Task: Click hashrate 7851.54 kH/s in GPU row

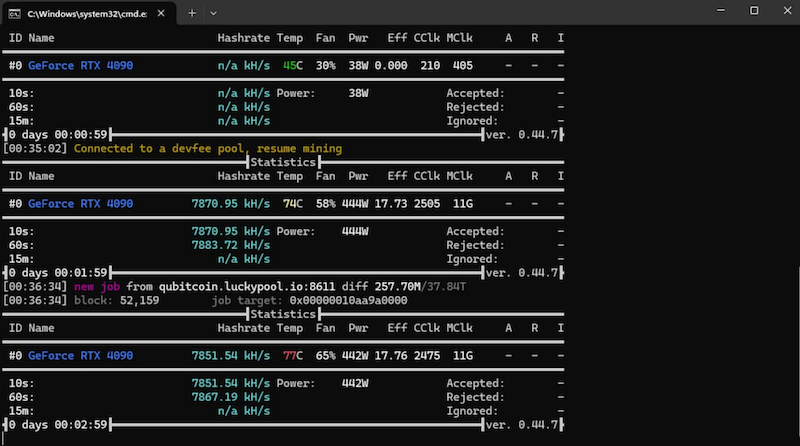Action: click(x=231, y=356)
